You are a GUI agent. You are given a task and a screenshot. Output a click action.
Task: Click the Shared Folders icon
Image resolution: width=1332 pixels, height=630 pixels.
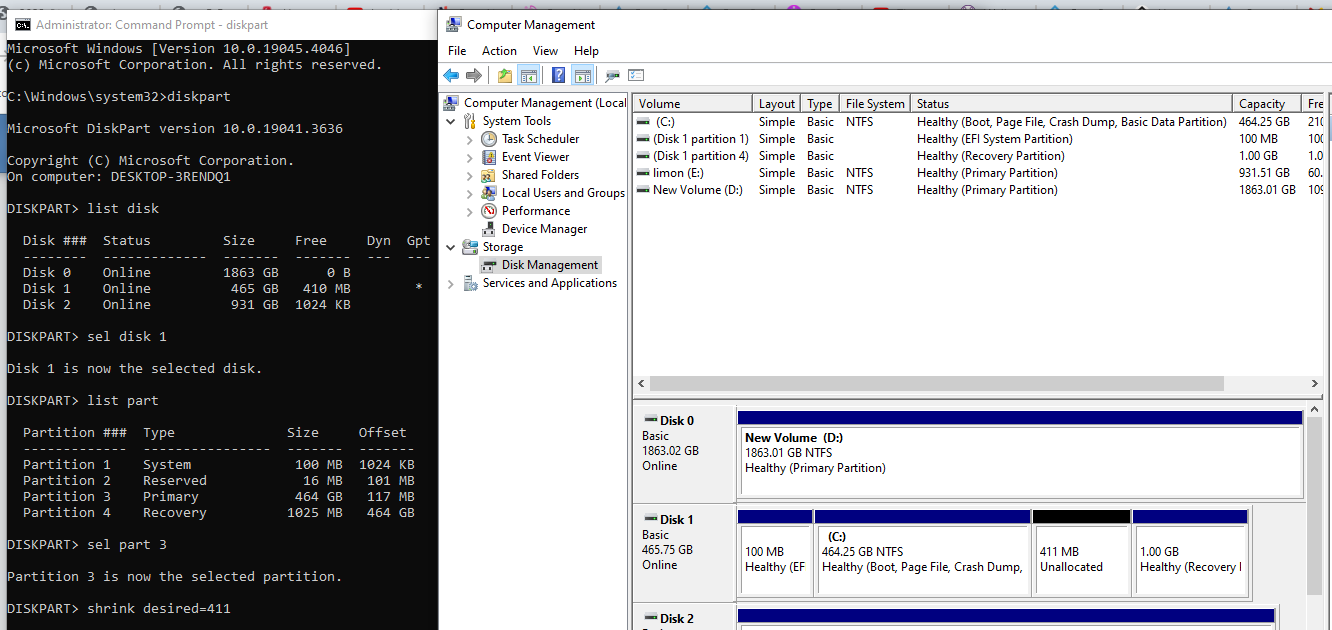pyautogui.click(x=489, y=175)
